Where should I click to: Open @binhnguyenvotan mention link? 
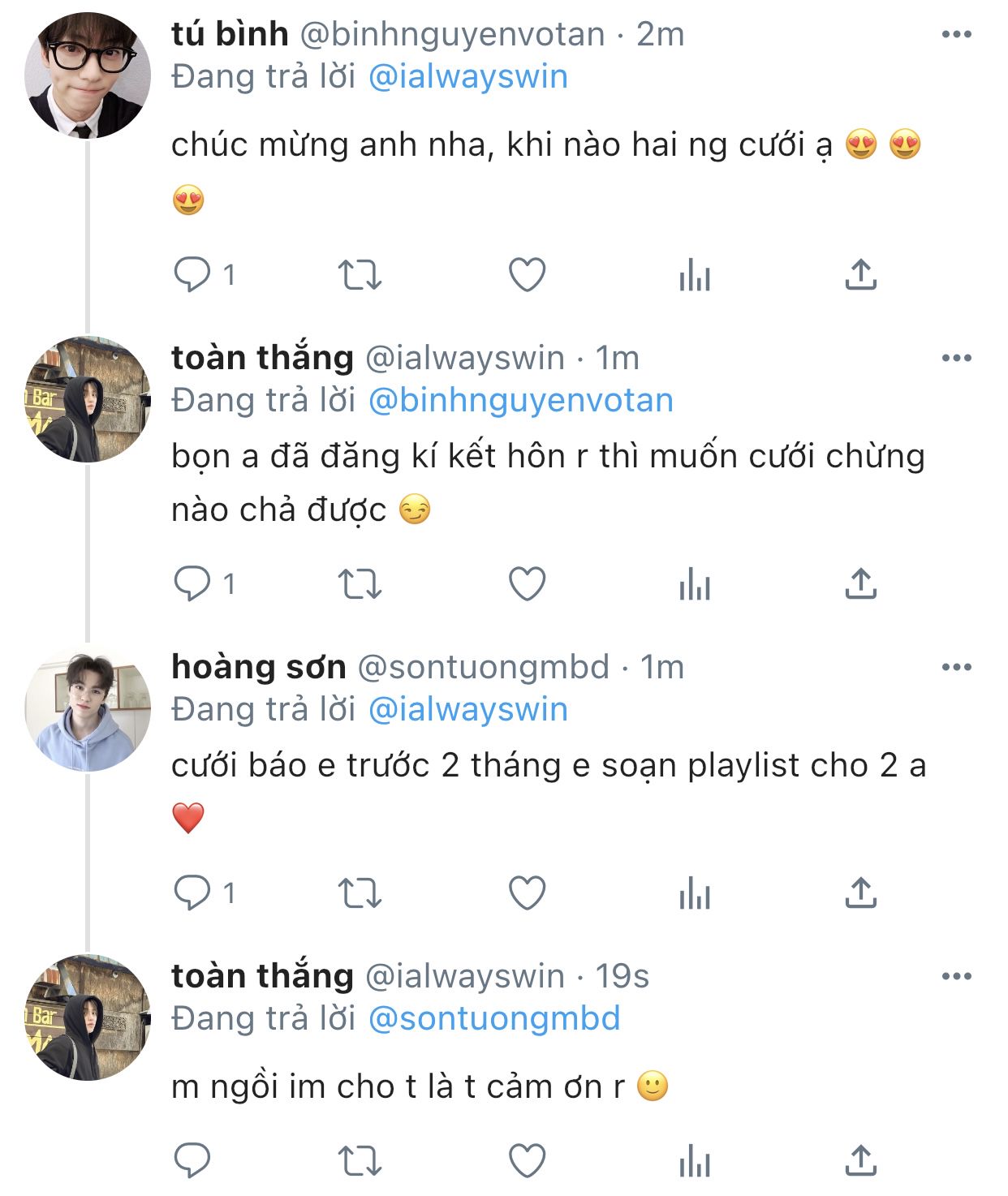coord(520,401)
